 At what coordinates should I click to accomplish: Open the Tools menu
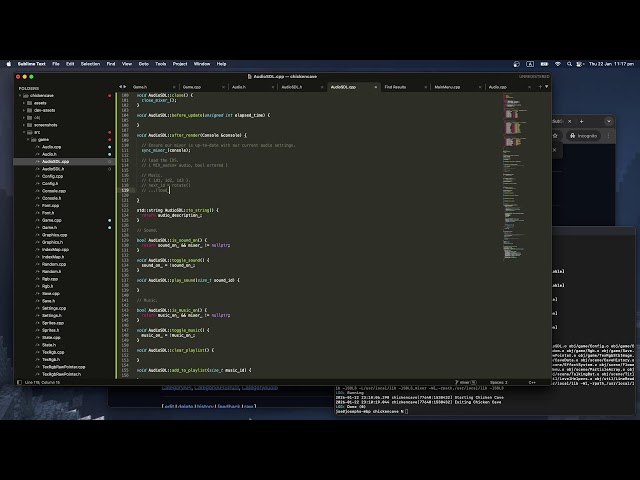(x=161, y=64)
